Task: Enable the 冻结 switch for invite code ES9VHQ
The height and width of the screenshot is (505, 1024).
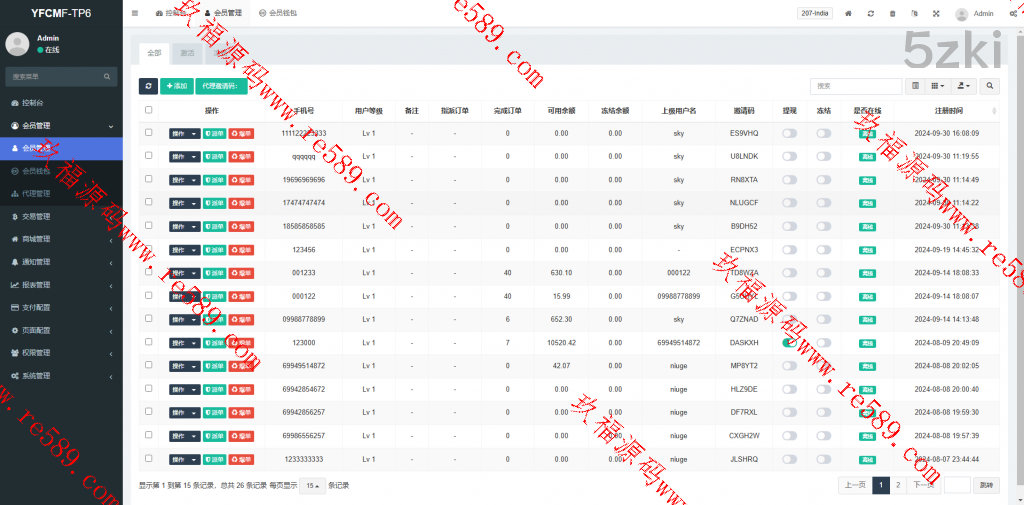Action: point(823,133)
